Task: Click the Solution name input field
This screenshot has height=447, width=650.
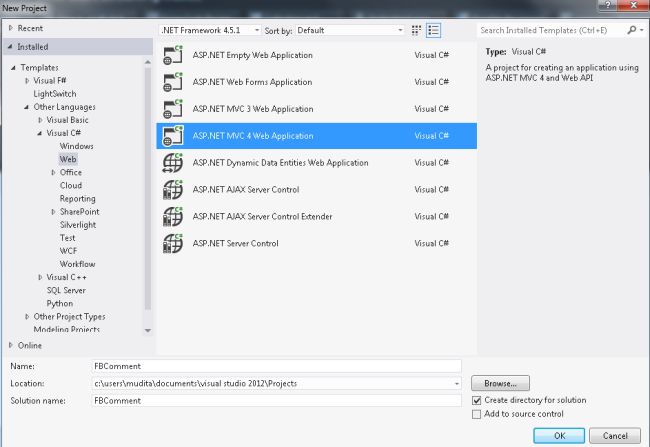Action: (276, 401)
